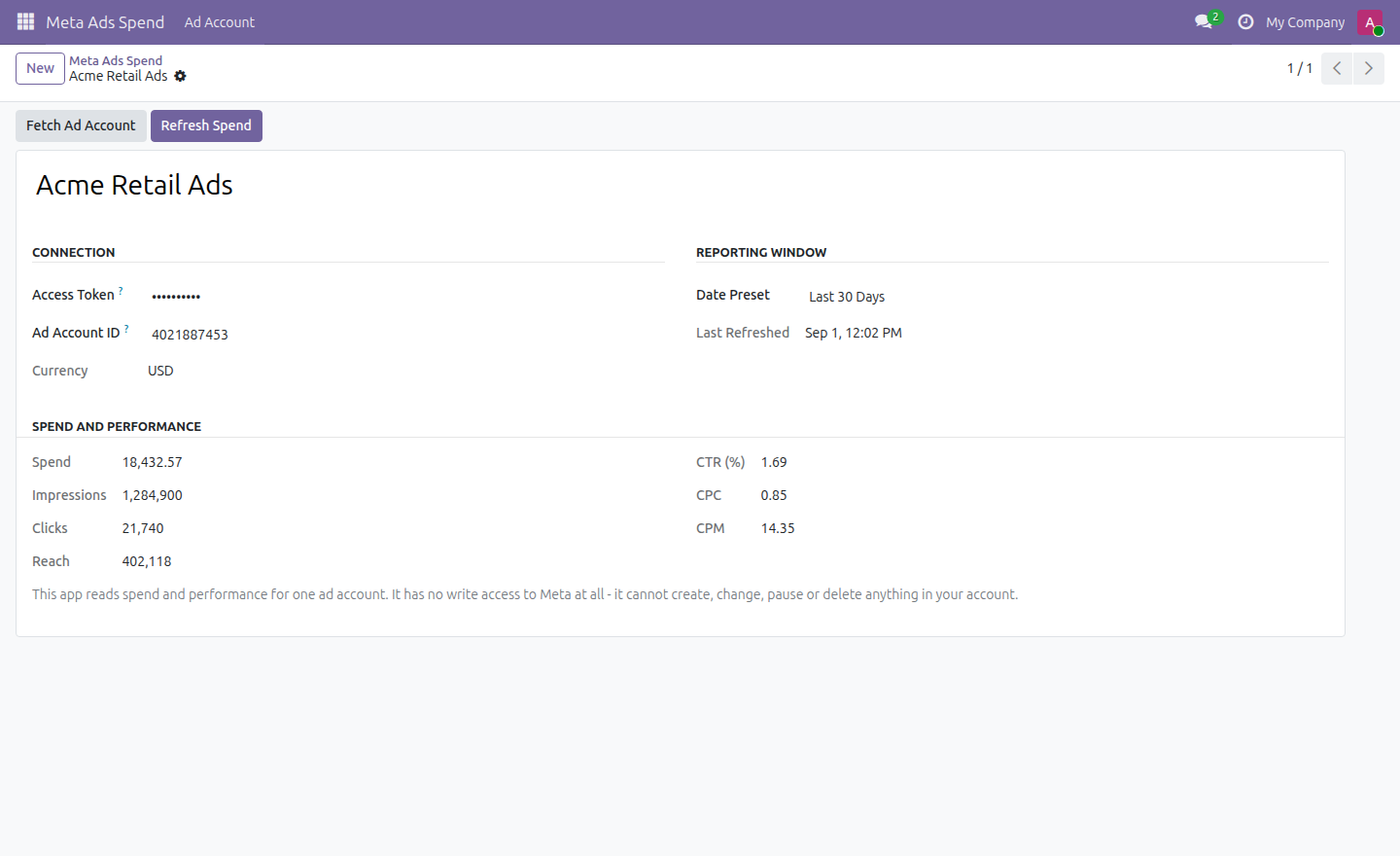Select the Impressions value 1,284,900
This screenshot has width=1400, height=856.
[152, 495]
